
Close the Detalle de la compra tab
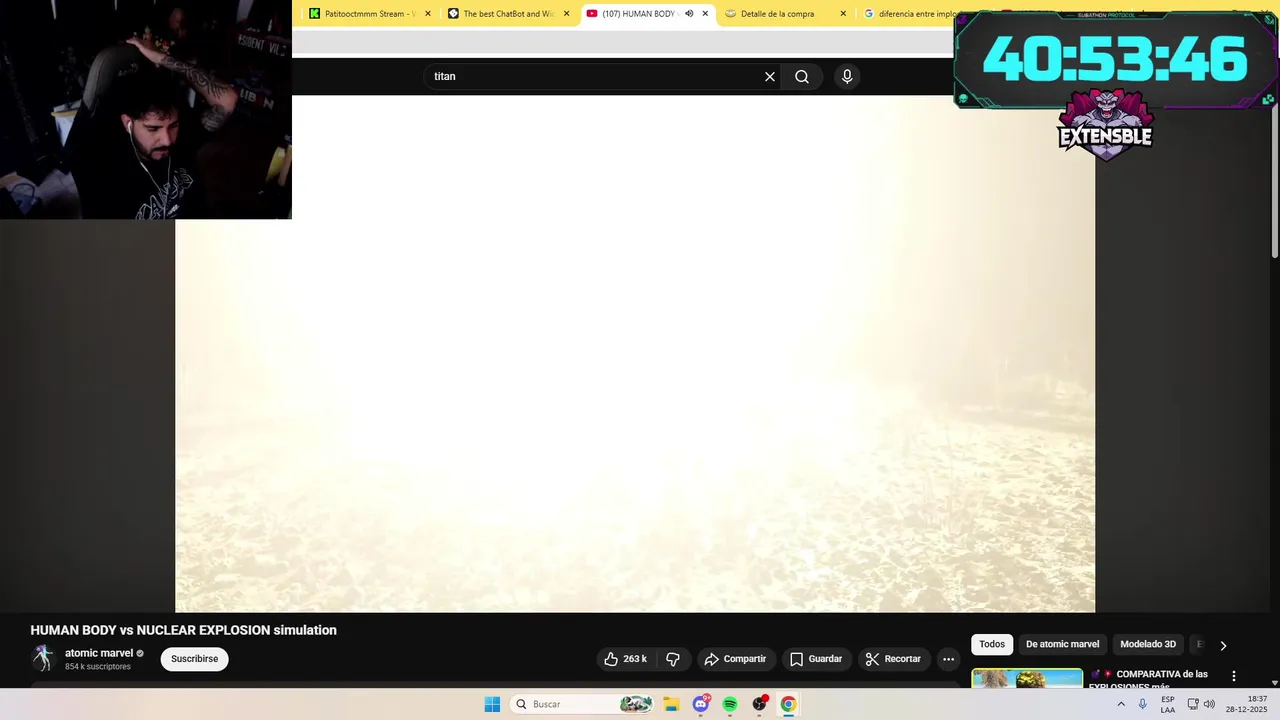coord(843,14)
